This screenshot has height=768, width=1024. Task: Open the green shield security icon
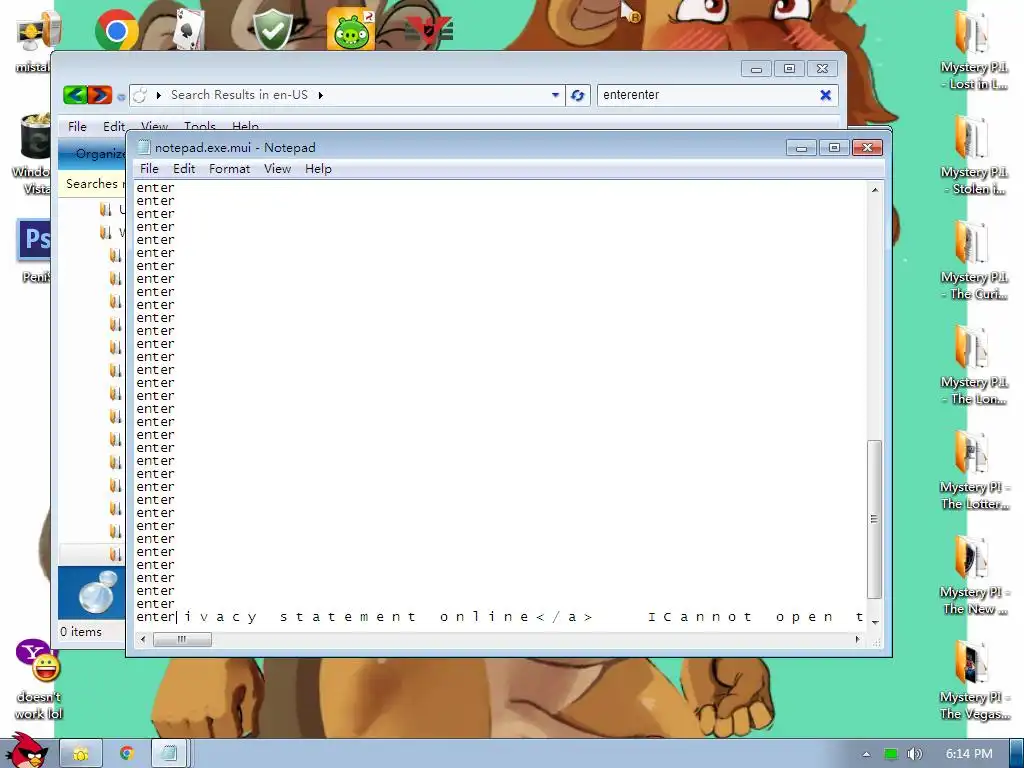point(272,30)
